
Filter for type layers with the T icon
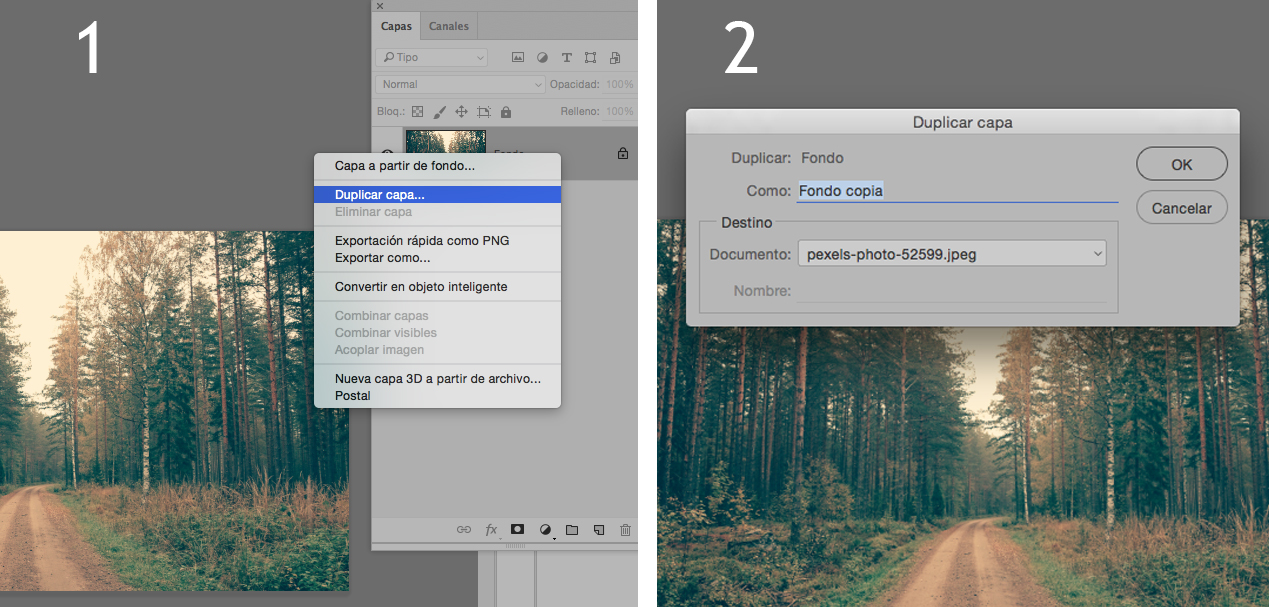pos(566,57)
